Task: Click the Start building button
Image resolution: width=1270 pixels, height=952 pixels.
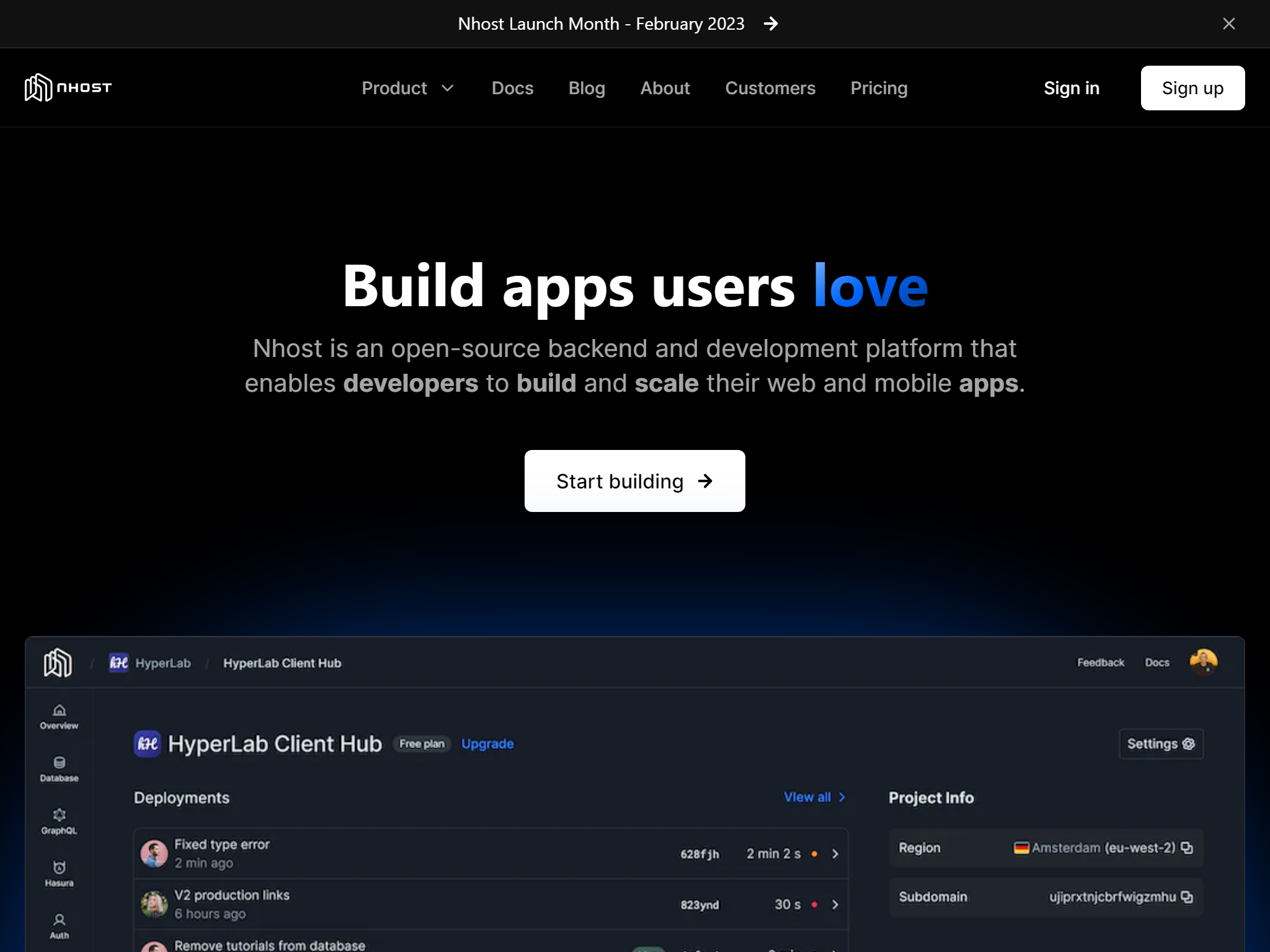Action: [634, 480]
